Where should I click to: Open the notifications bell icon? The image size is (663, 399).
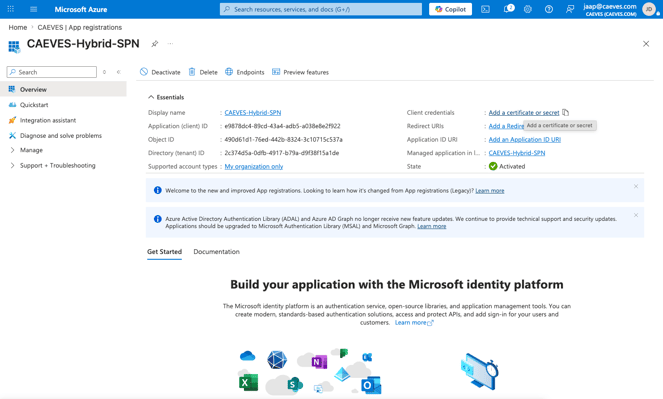point(508,9)
